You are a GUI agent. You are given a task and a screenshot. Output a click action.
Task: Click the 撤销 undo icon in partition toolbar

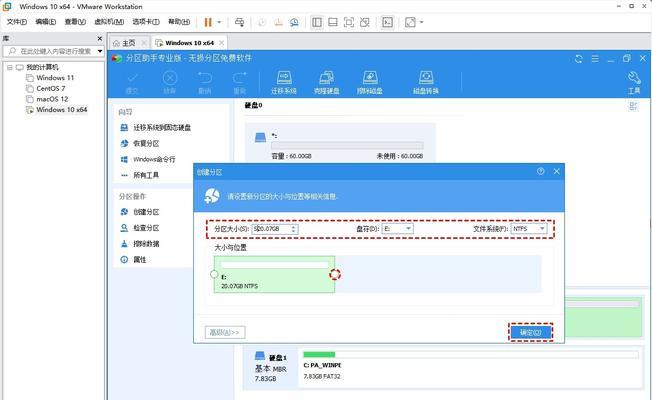click(x=204, y=83)
